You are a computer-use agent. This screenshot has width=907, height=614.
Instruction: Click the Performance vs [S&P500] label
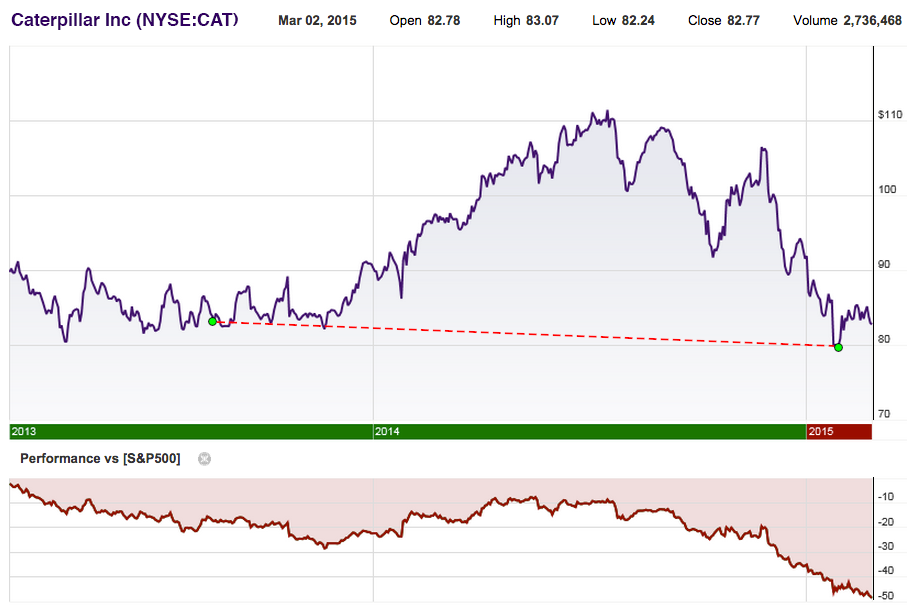coord(100,458)
